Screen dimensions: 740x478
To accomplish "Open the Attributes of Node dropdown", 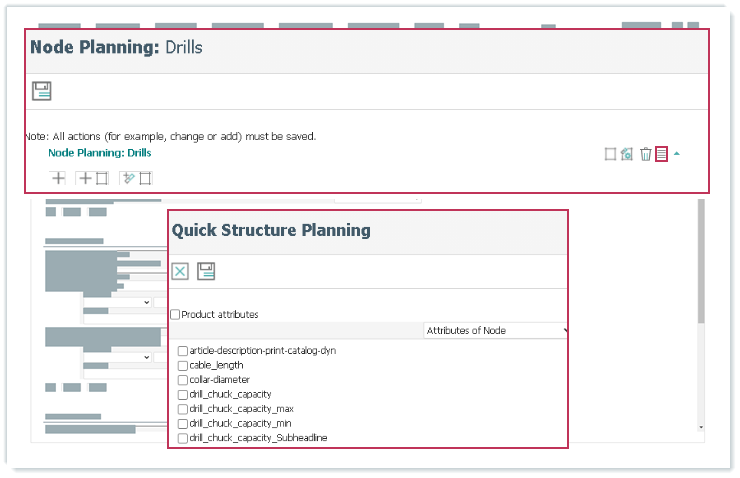I will pos(495,330).
